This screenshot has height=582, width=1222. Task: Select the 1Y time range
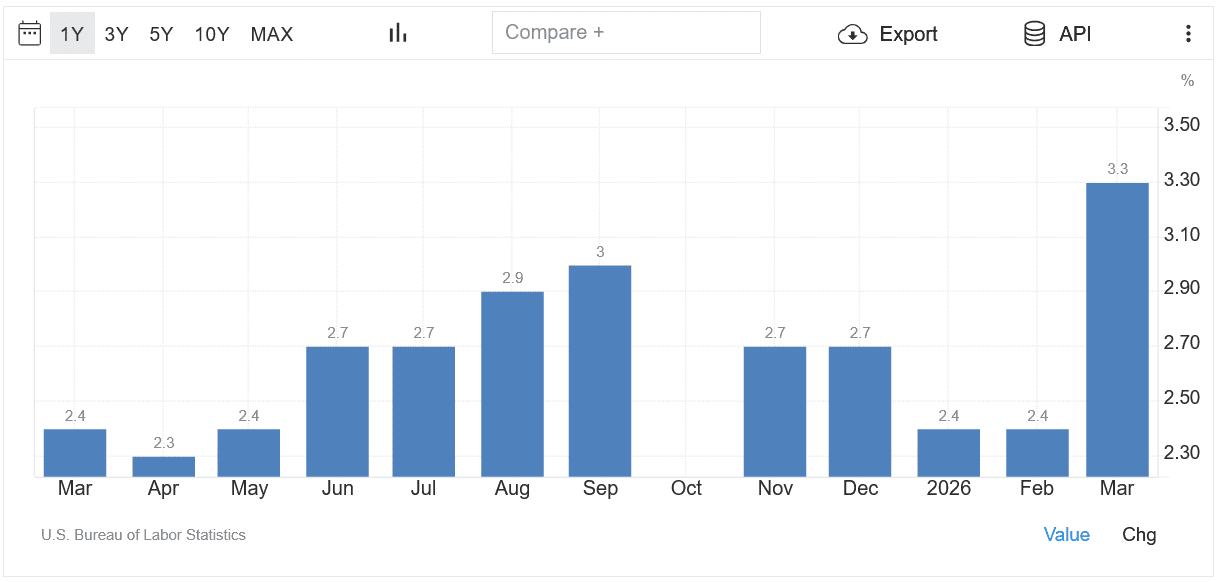pos(72,34)
